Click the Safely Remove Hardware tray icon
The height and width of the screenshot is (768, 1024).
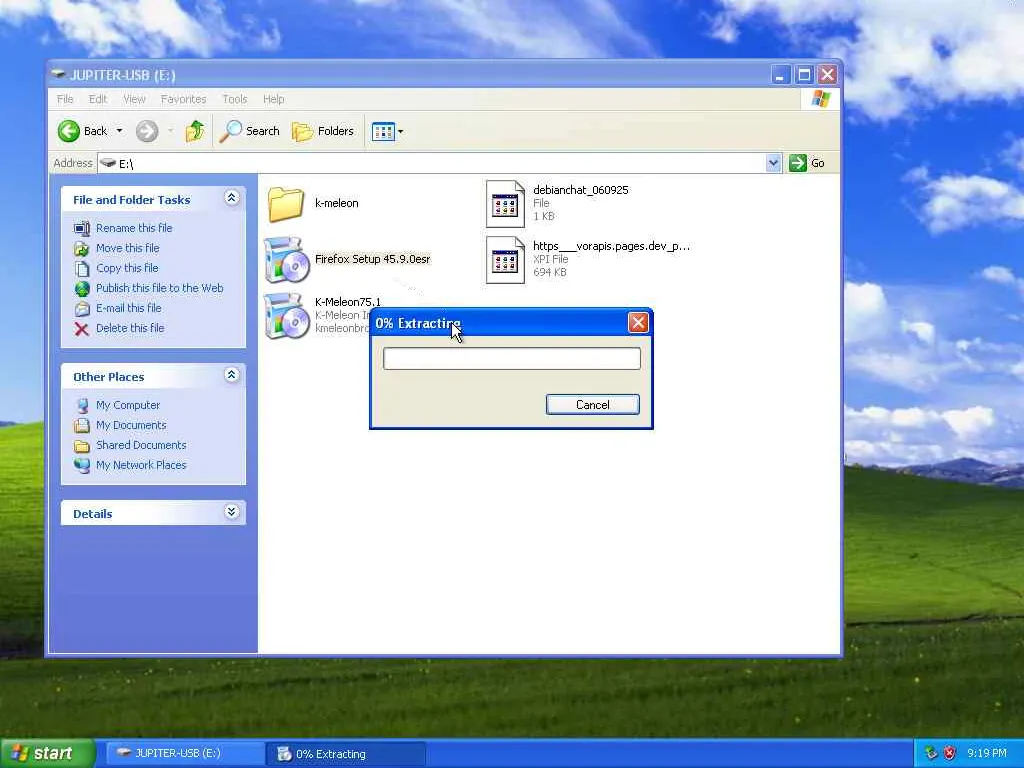(931, 754)
